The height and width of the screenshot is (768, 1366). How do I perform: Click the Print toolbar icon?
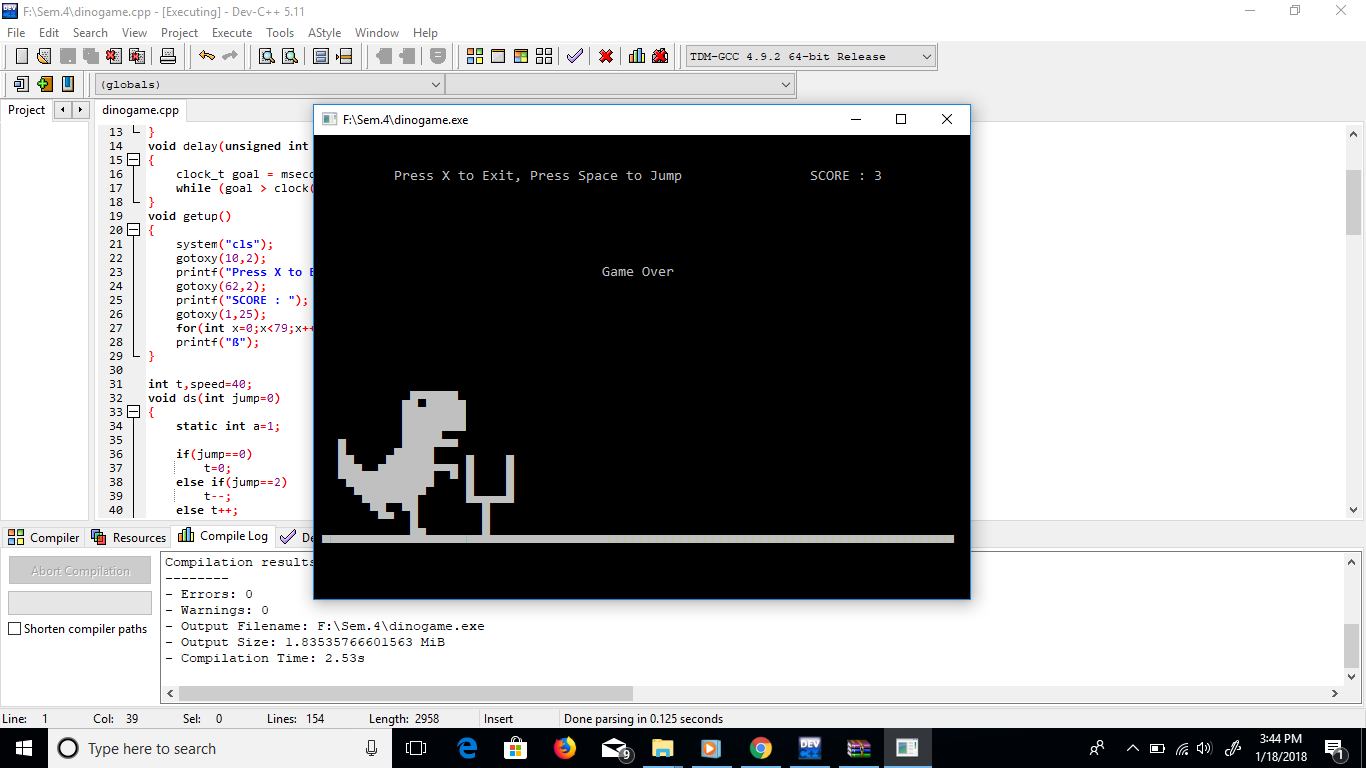[168, 56]
